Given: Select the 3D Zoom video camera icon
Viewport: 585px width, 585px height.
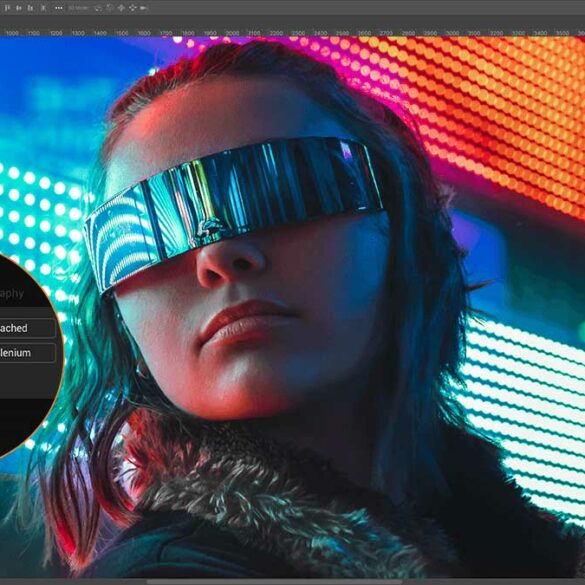Looking at the screenshot, I should 144,8.
